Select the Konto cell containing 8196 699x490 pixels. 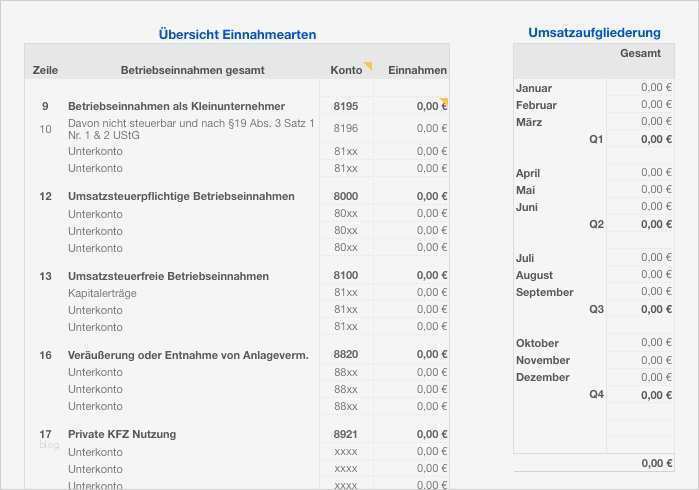pyautogui.click(x=346, y=128)
